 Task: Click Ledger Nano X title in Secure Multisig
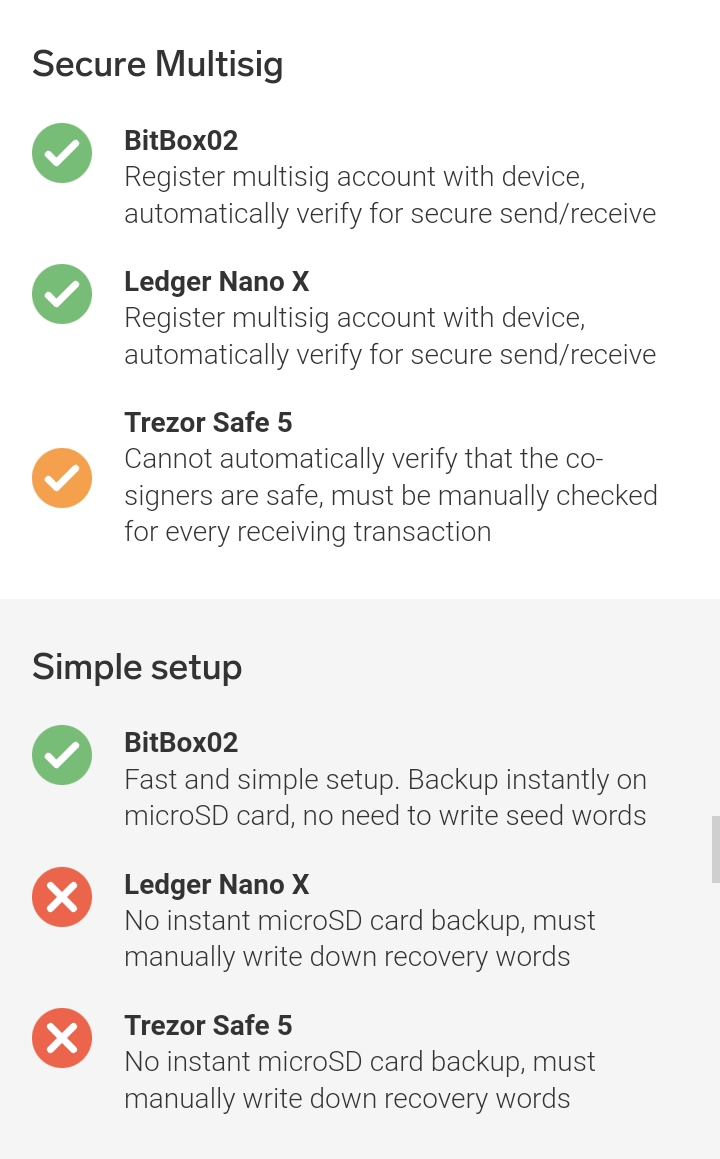(x=217, y=282)
